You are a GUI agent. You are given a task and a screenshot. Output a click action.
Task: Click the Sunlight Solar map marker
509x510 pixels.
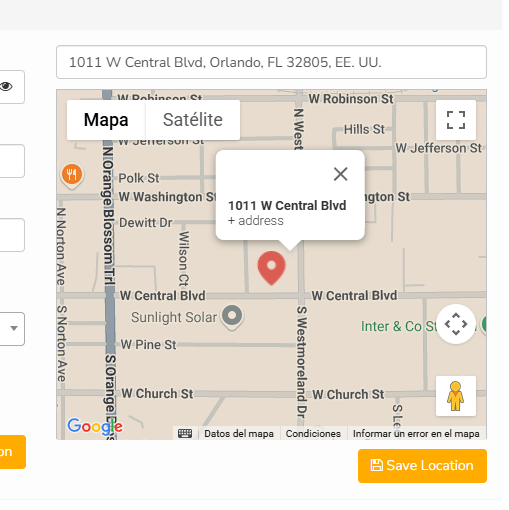coord(232,317)
